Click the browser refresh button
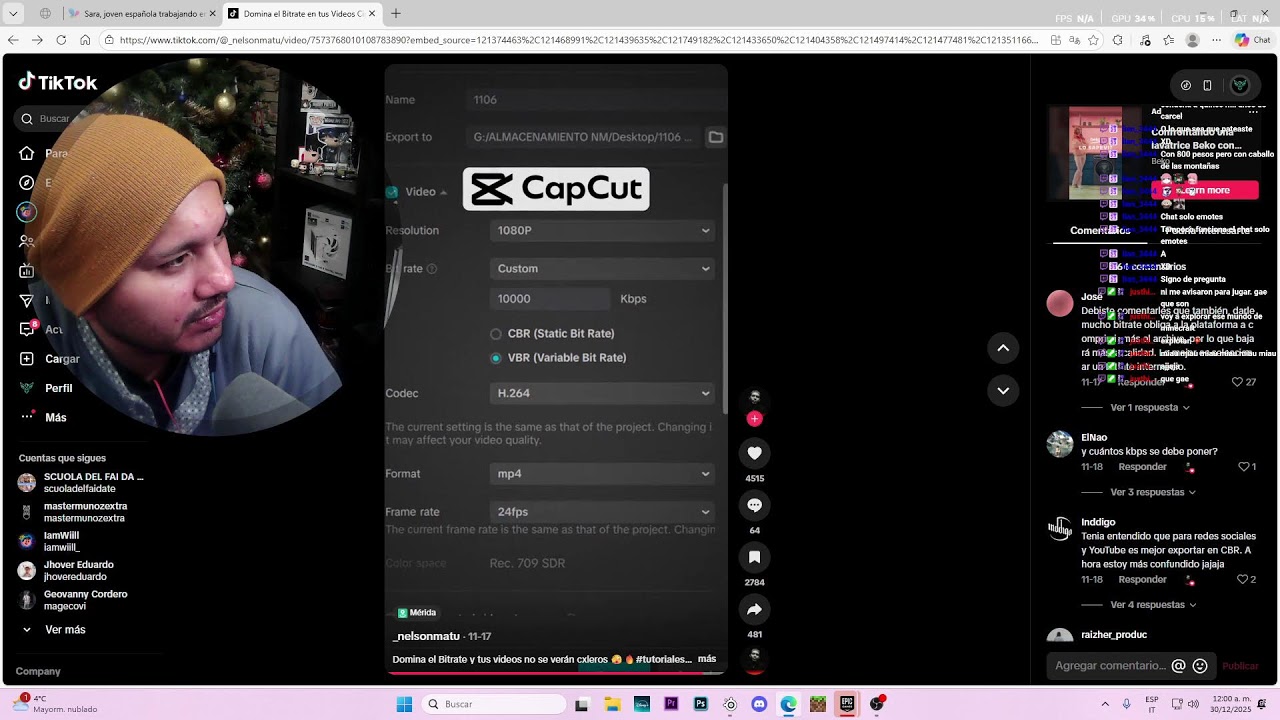1280x720 pixels. [61, 40]
